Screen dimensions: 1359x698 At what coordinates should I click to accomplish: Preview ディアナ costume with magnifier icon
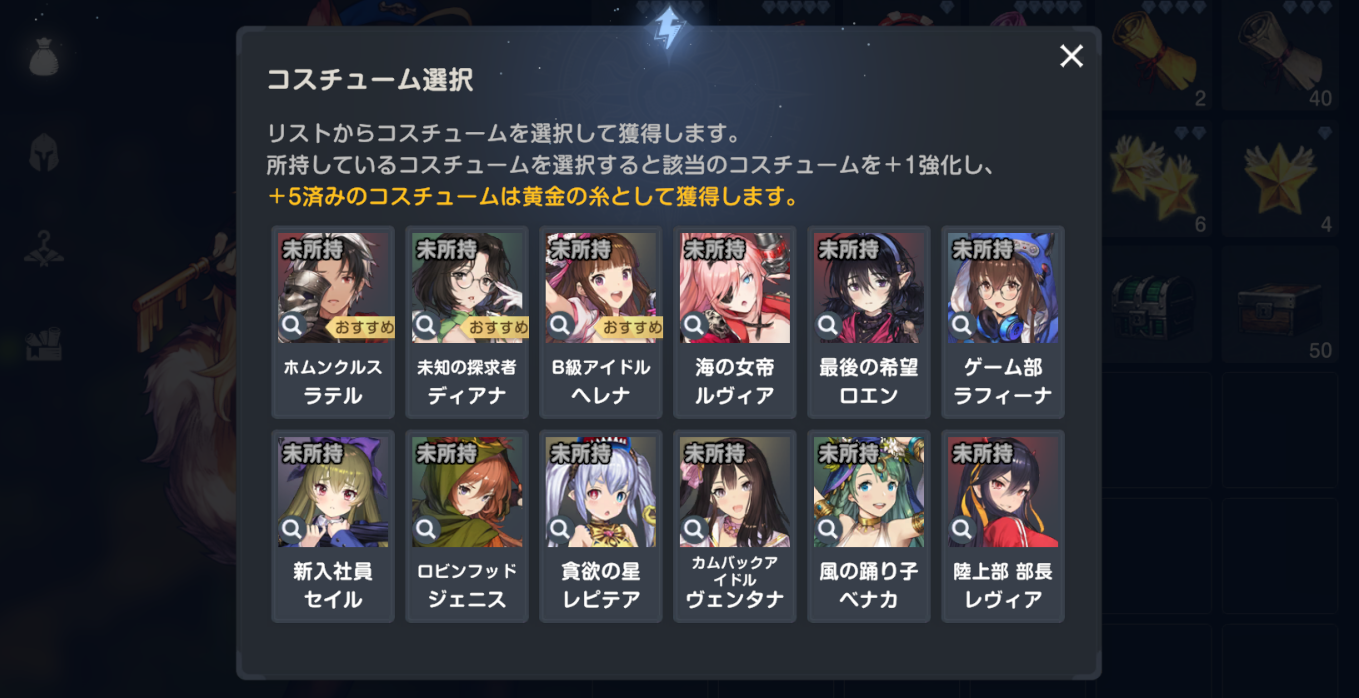(x=427, y=325)
